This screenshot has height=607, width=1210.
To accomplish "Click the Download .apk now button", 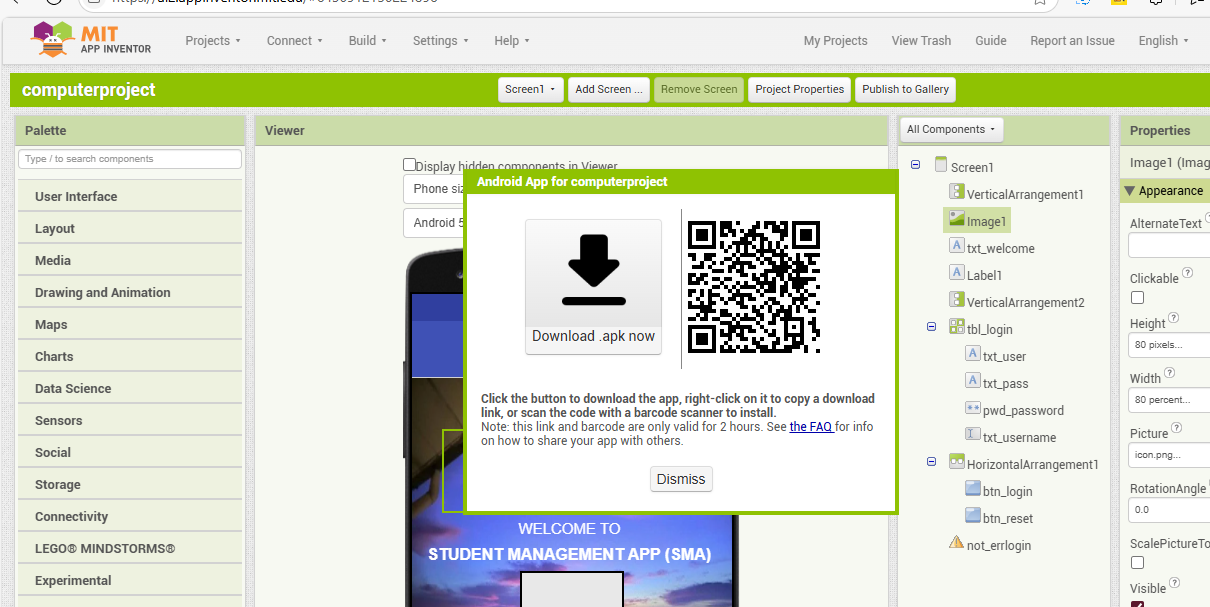I will 593,286.
